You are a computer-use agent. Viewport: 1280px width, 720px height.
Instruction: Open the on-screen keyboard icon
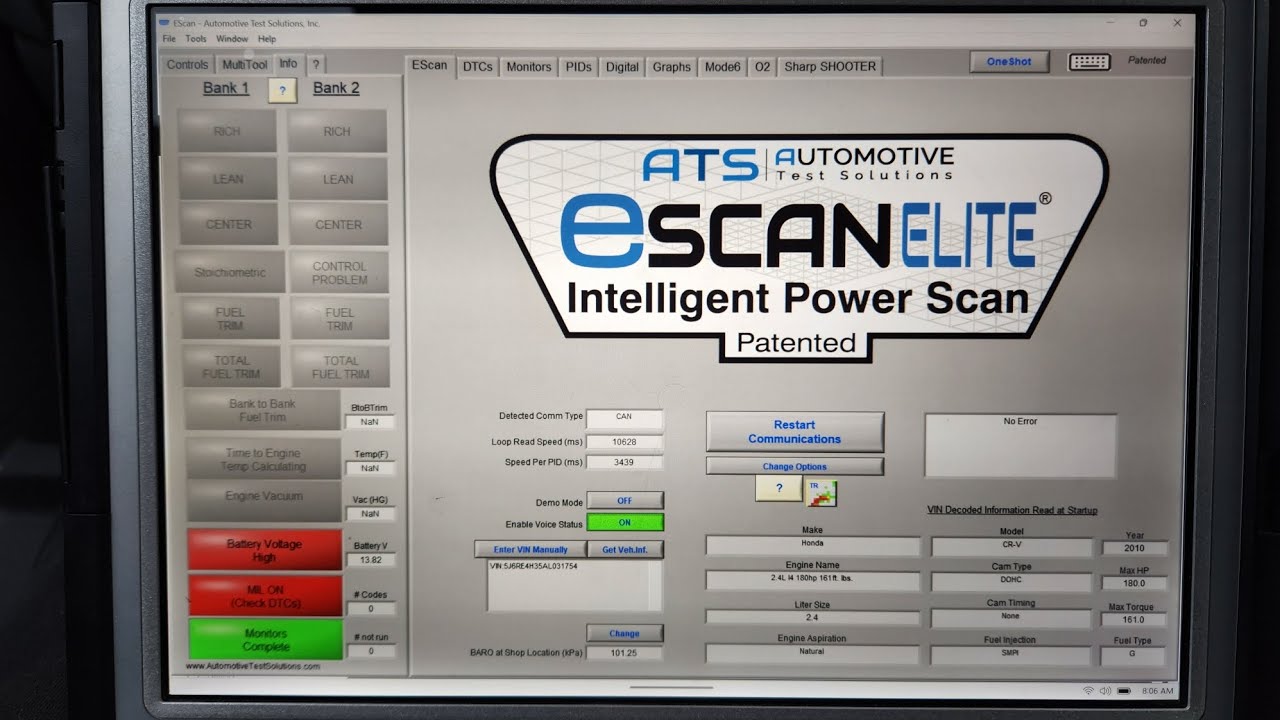click(1089, 62)
